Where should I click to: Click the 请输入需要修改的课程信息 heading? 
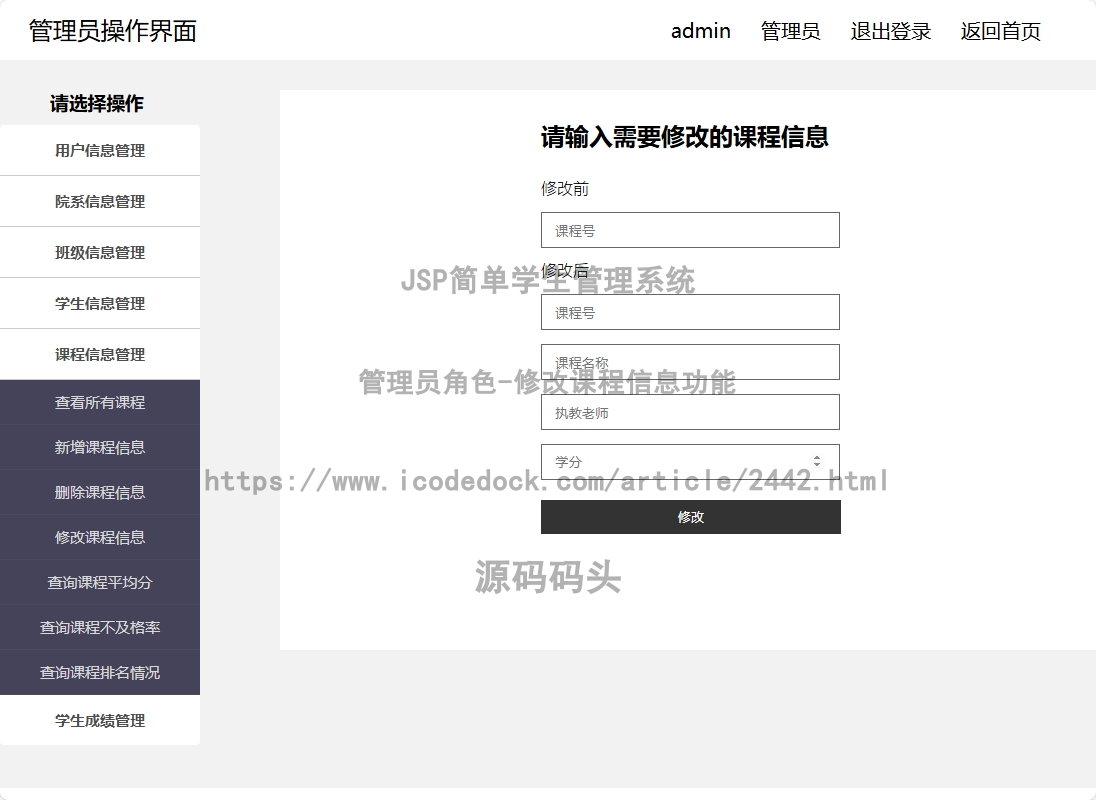684,137
